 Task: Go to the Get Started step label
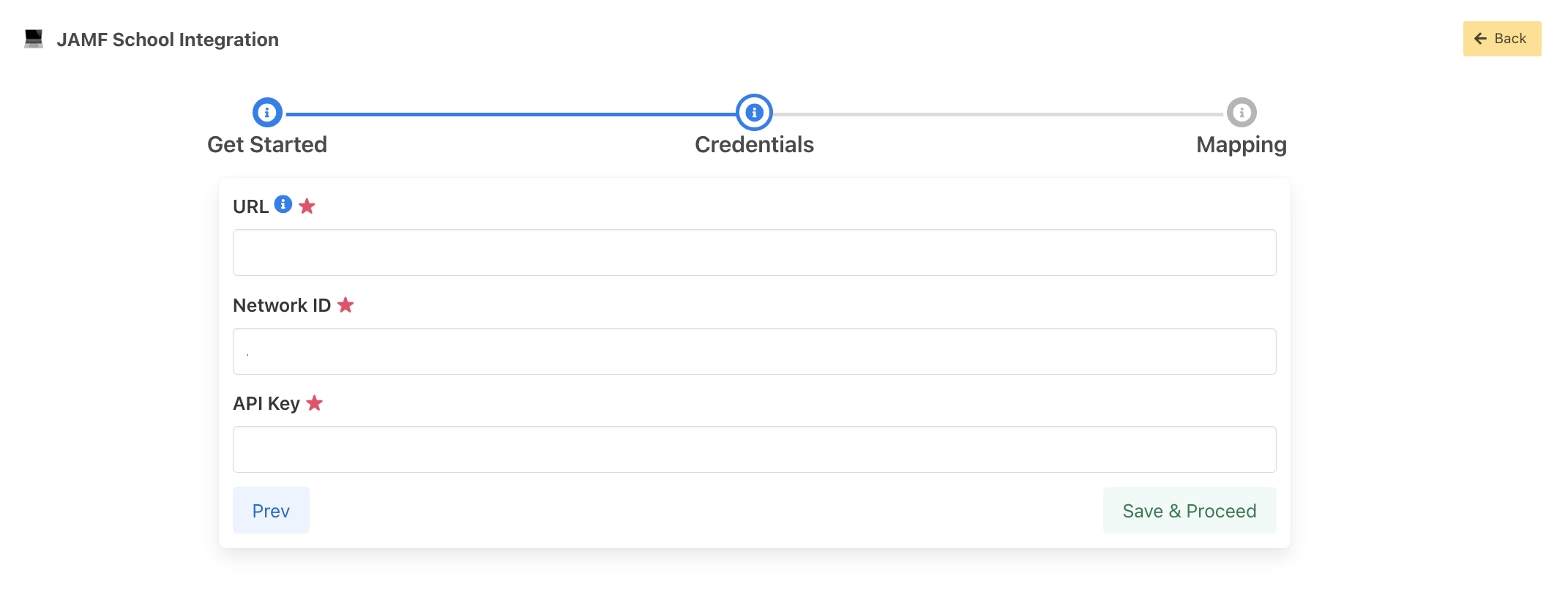point(267,145)
